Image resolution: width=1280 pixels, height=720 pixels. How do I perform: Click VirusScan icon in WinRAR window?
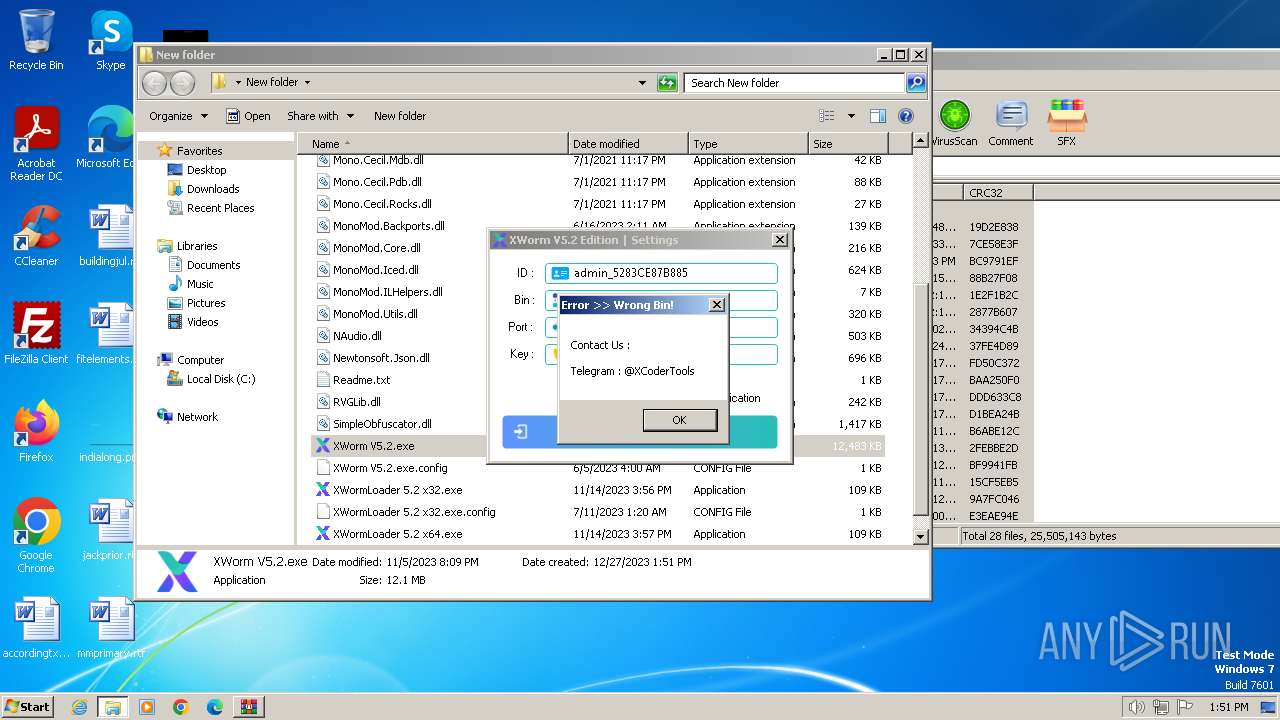click(954, 124)
